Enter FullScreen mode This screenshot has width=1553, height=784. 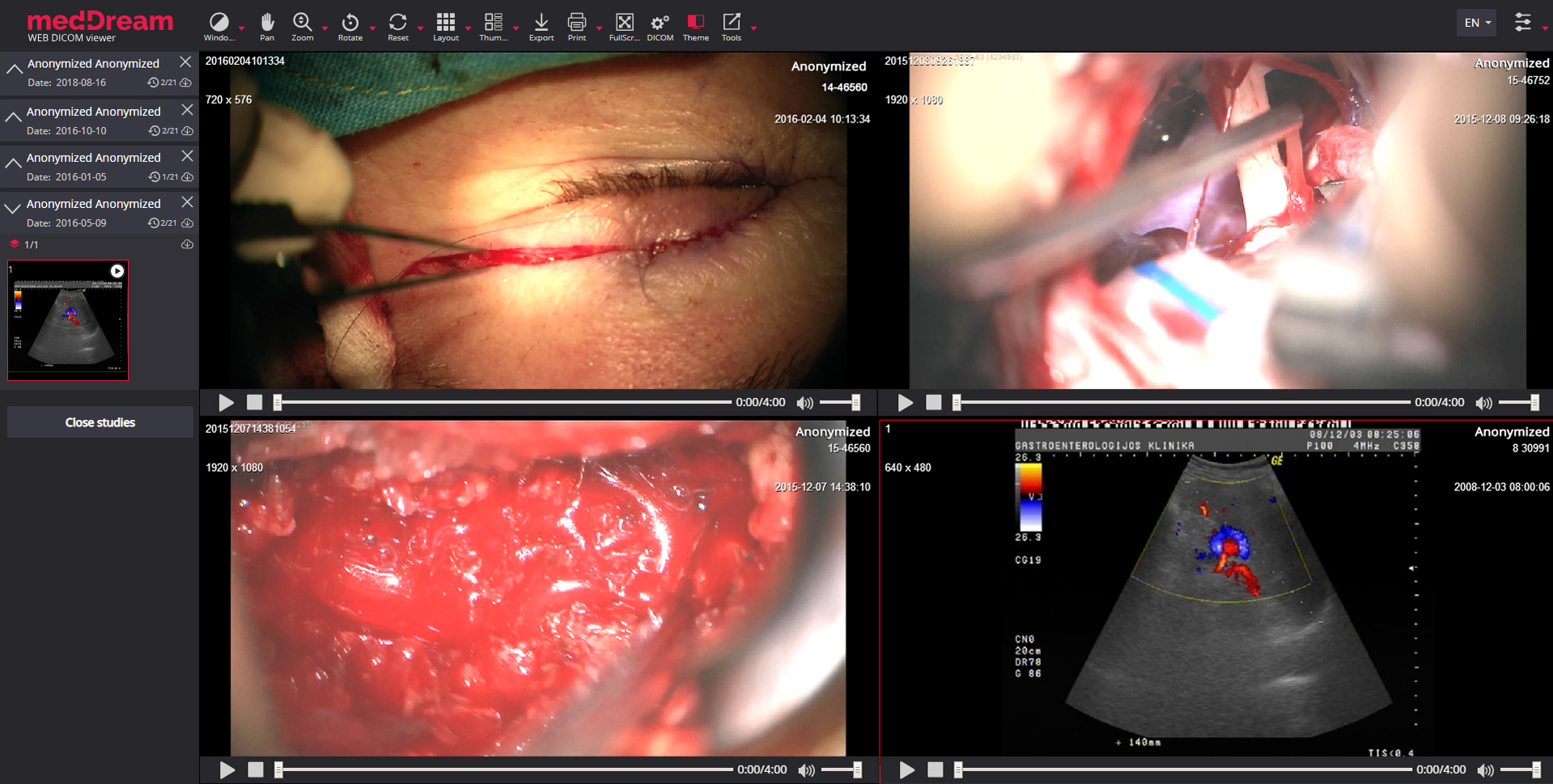point(624,23)
